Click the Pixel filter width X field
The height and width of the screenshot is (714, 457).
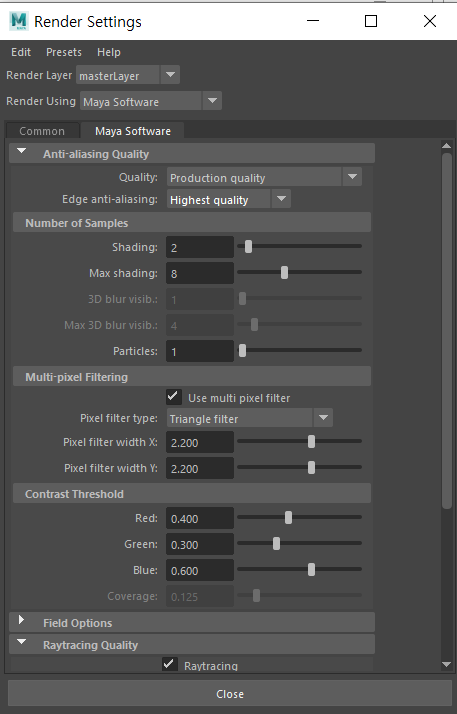[200, 442]
